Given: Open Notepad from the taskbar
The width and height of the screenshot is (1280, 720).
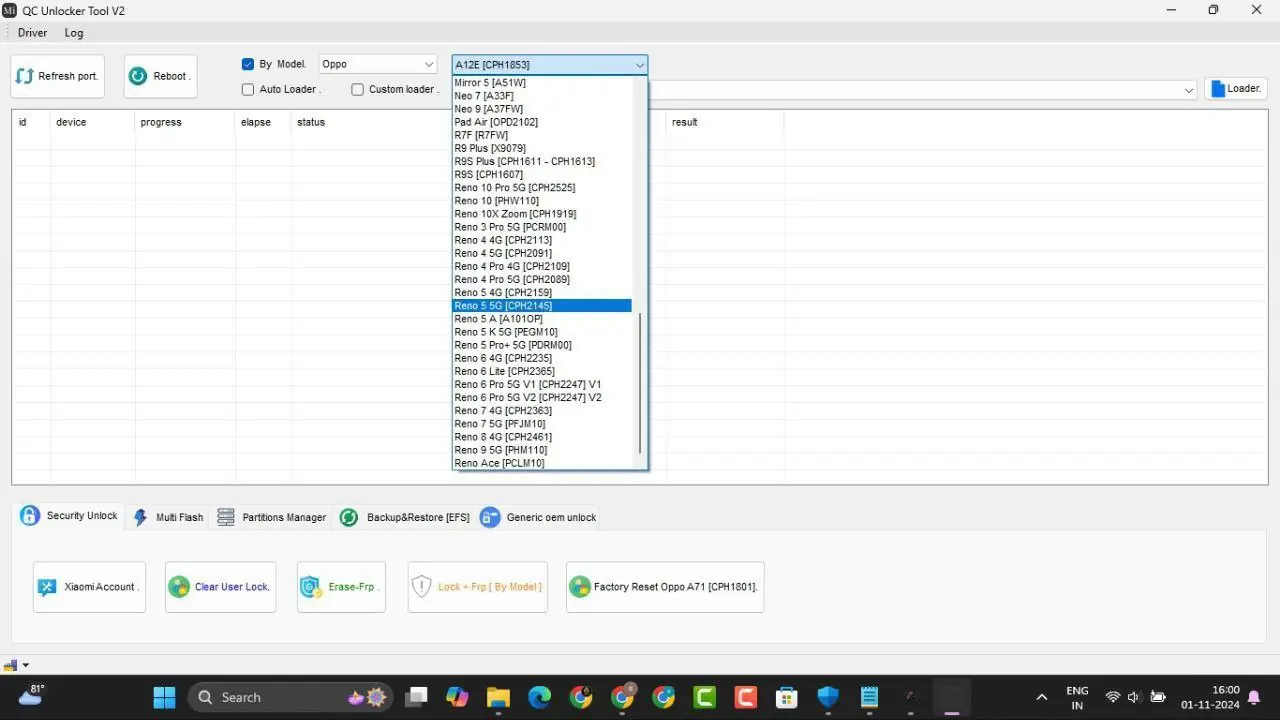Looking at the screenshot, I should pos(869,697).
